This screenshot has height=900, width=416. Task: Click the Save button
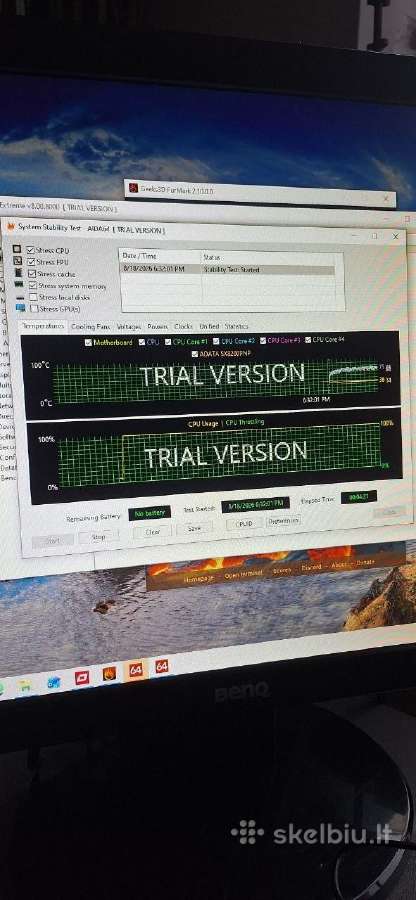click(195, 528)
